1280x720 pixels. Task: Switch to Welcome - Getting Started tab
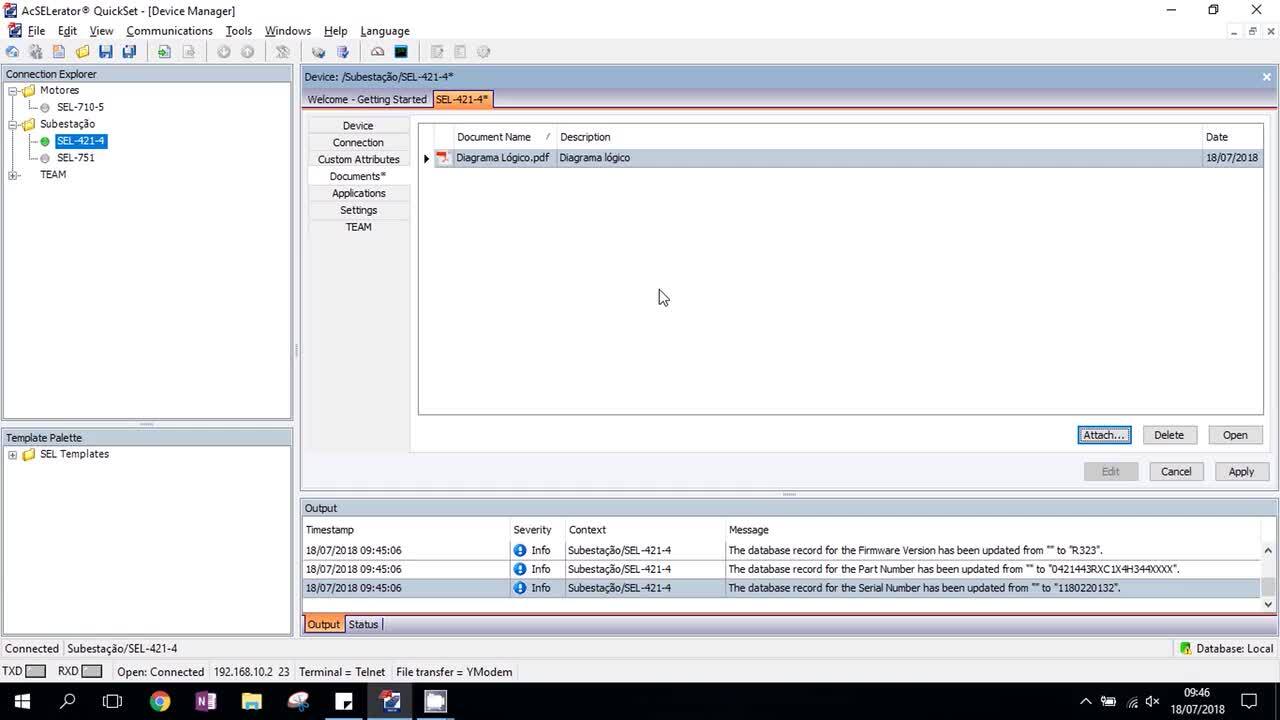[366, 100]
